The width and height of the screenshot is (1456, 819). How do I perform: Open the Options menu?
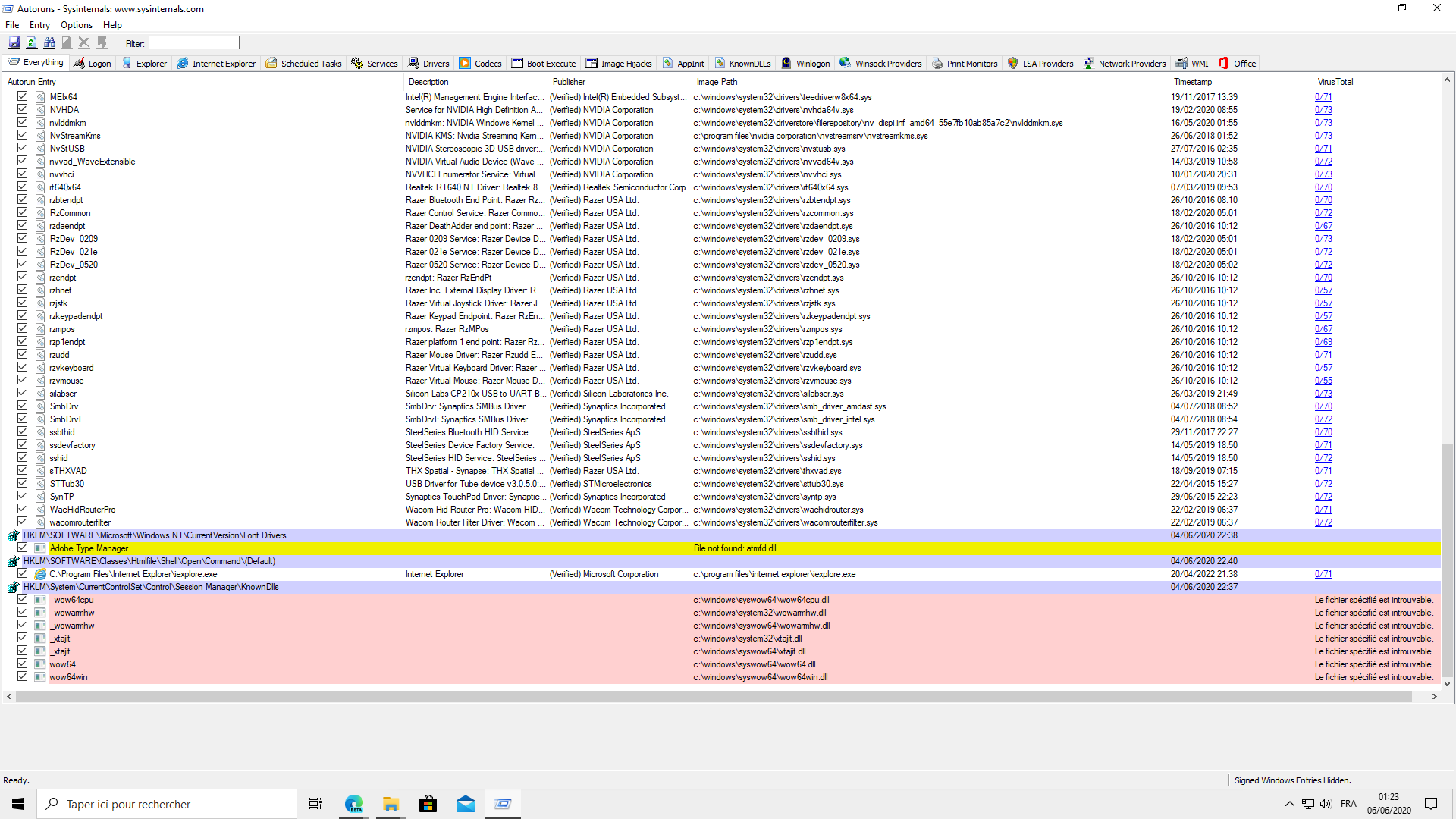pos(76,25)
